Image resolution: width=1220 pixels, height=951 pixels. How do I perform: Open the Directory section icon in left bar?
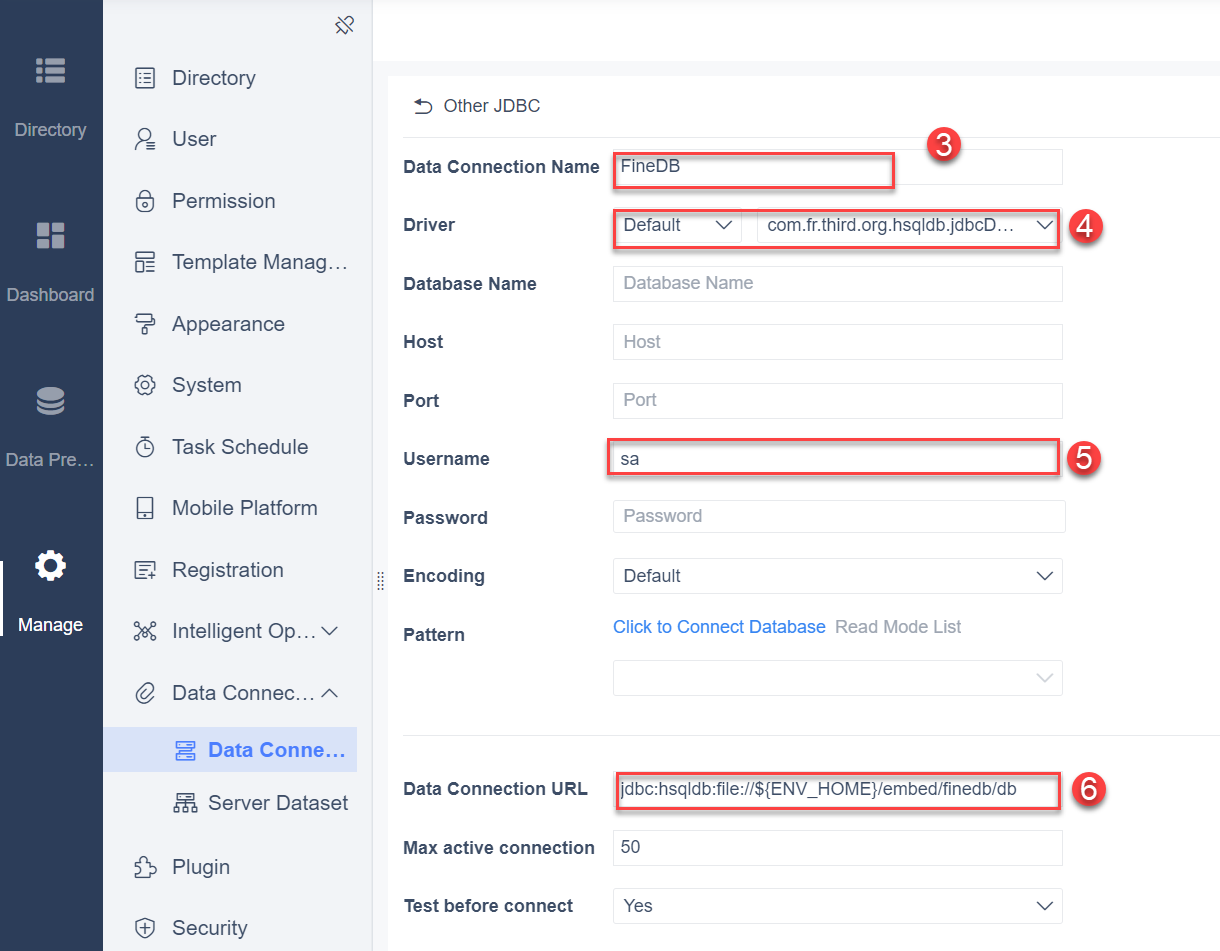click(50, 70)
